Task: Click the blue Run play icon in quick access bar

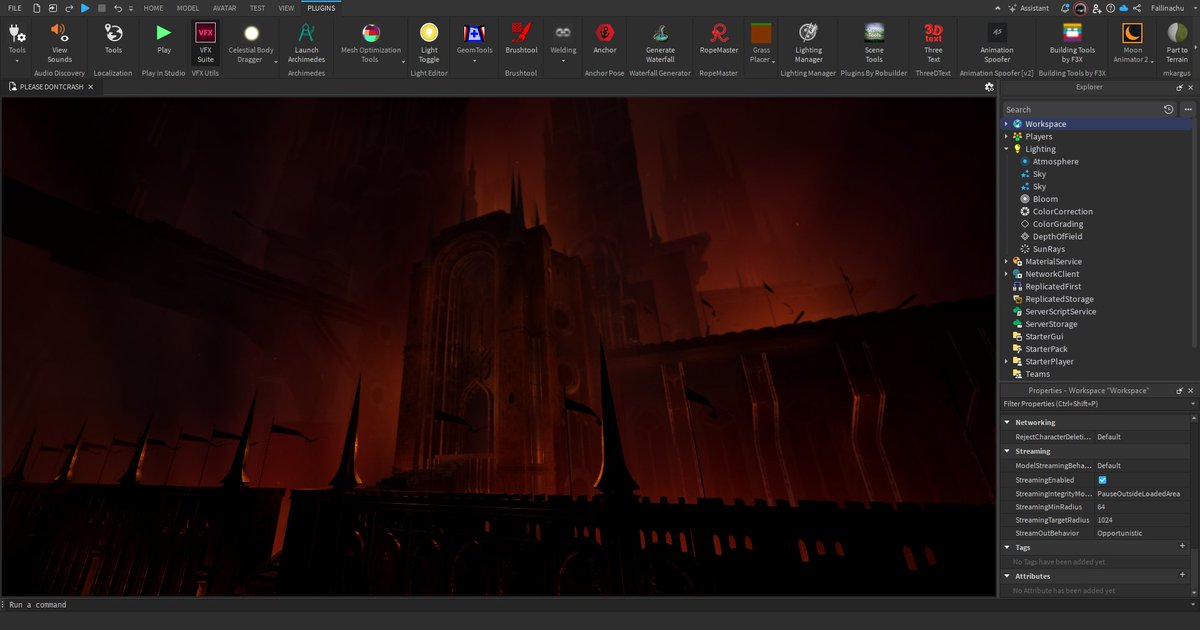Action: (85, 7)
